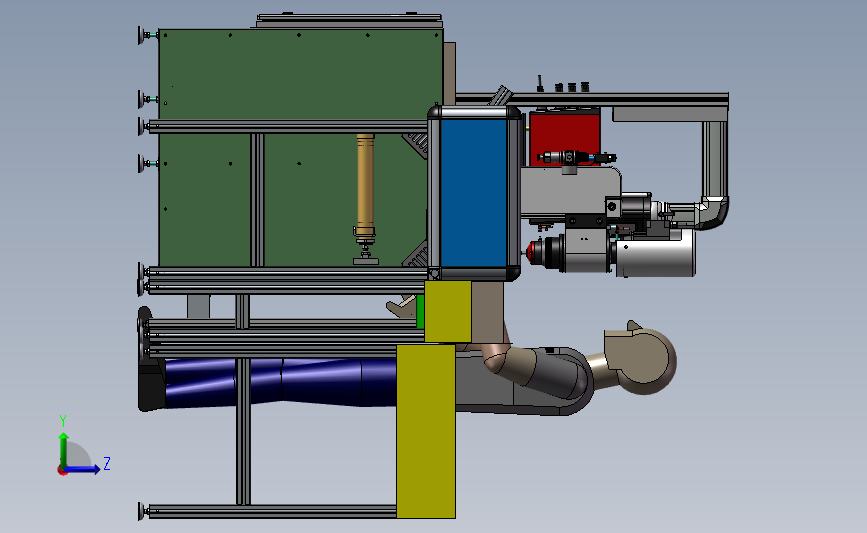The image size is (867, 533).
Task: Click the Z label of the coordinate triad
Action: (107, 463)
